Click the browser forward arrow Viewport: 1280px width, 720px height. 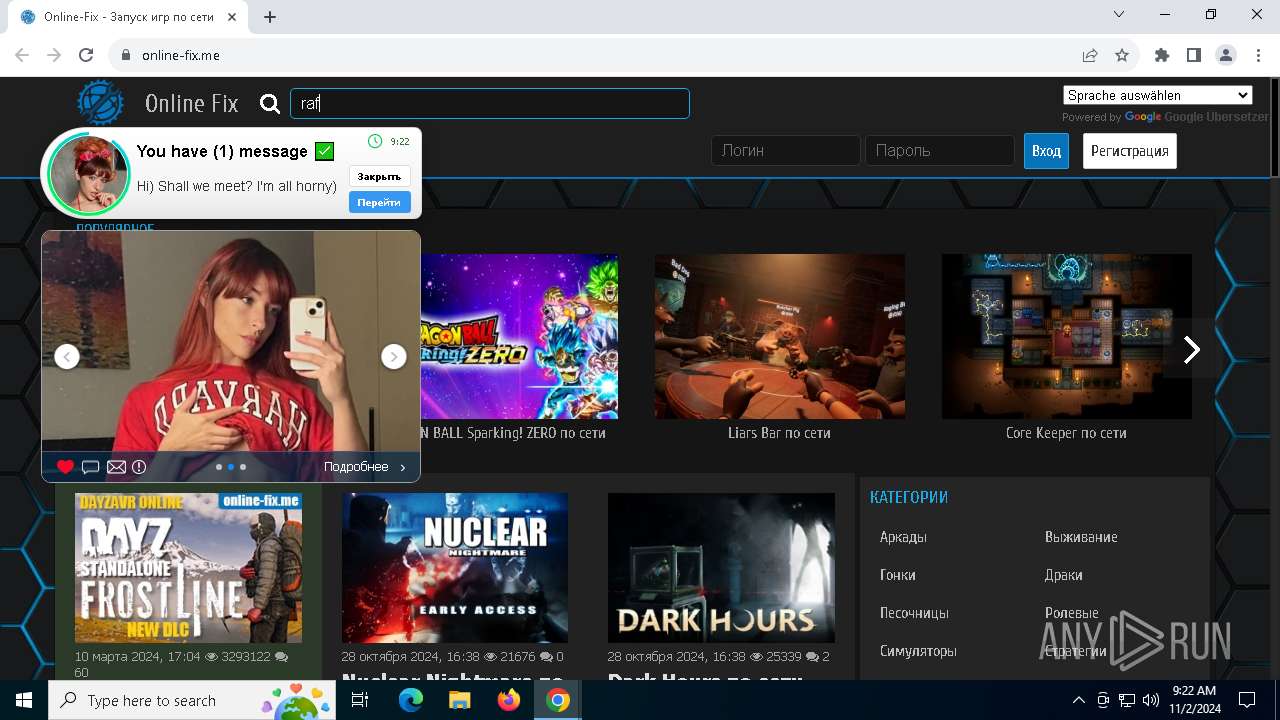click(x=54, y=55)
